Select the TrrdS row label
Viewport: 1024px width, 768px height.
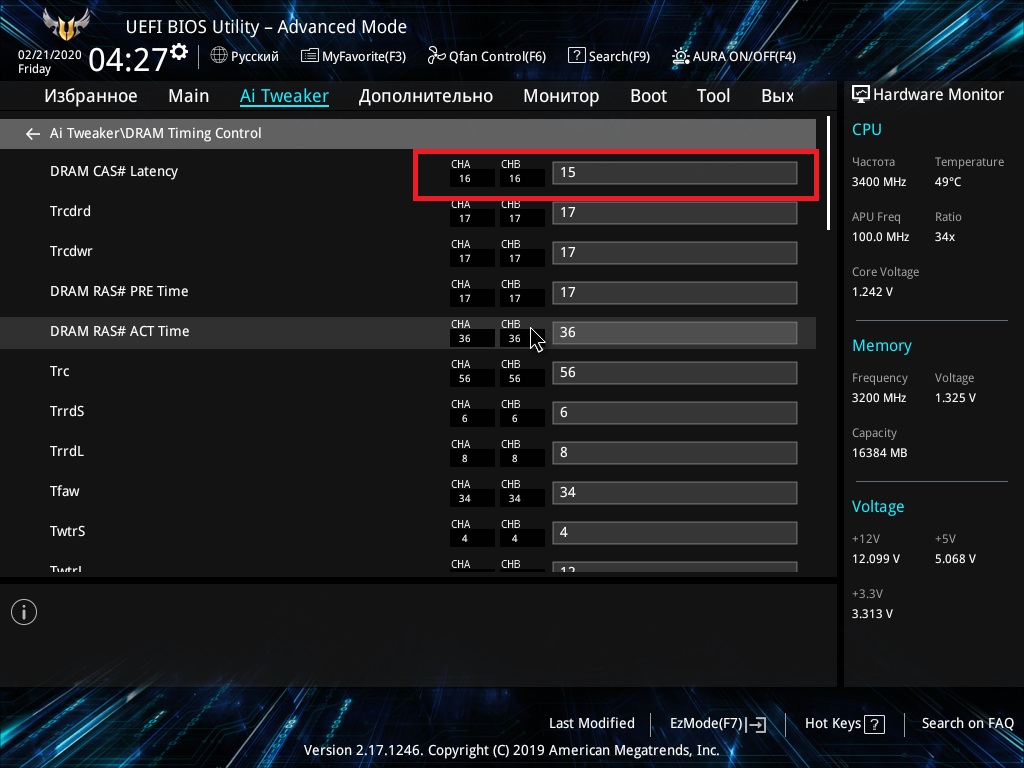pos(67,411)
